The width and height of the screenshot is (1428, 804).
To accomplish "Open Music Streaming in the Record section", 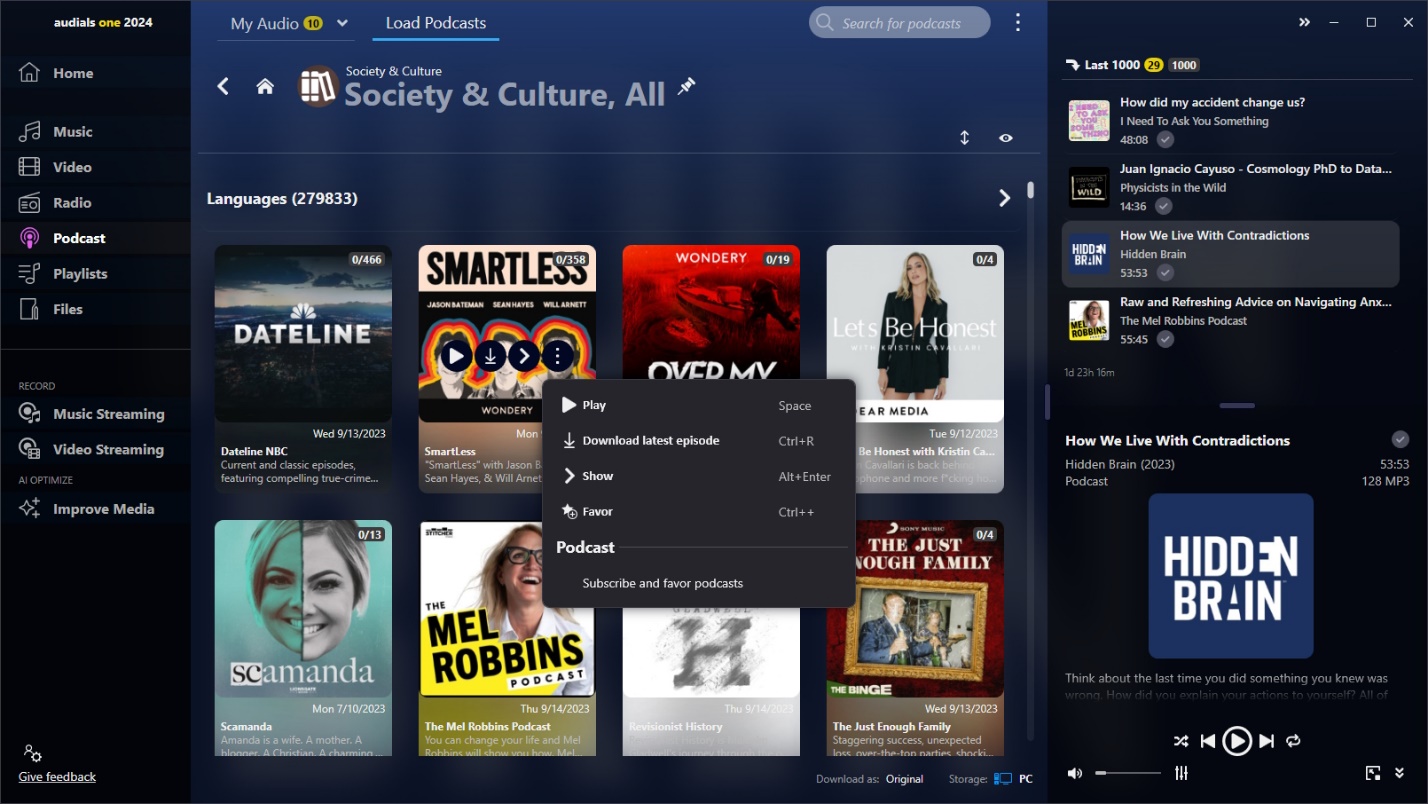I will [x=108, y=414].
